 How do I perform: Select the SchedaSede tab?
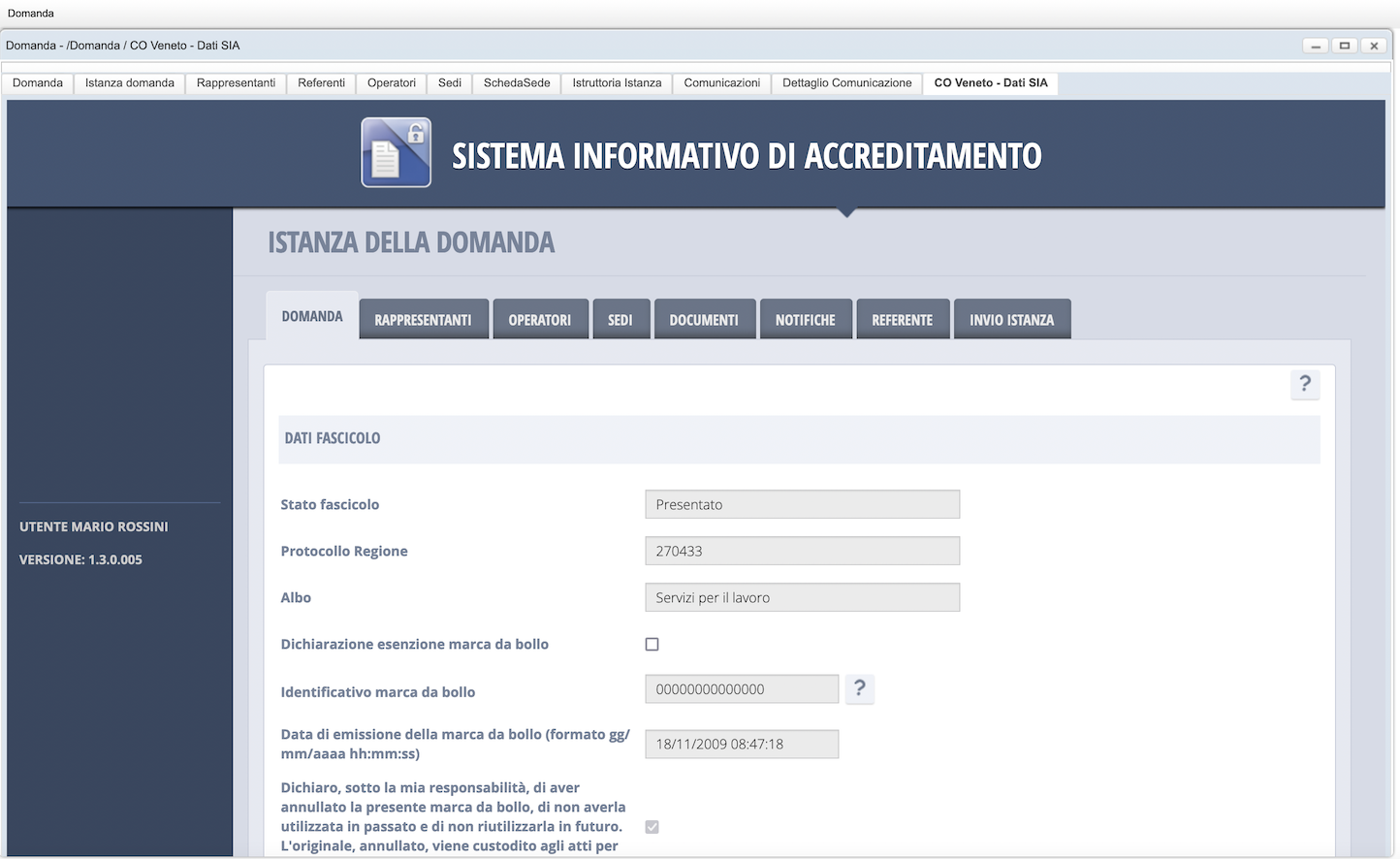pyautogui.click(x=517, y=83)
